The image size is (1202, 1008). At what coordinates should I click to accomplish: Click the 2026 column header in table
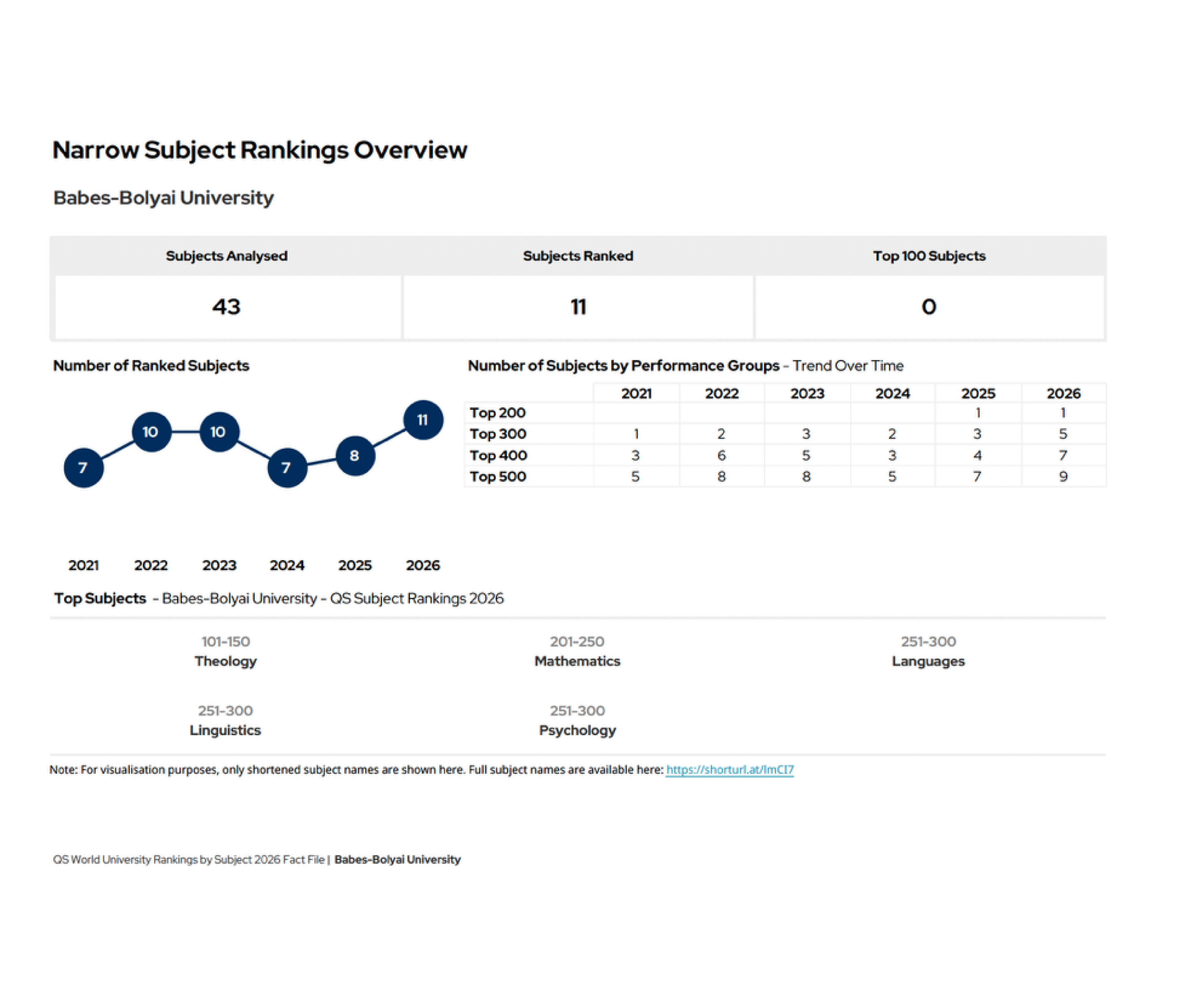click(1063, 393)
